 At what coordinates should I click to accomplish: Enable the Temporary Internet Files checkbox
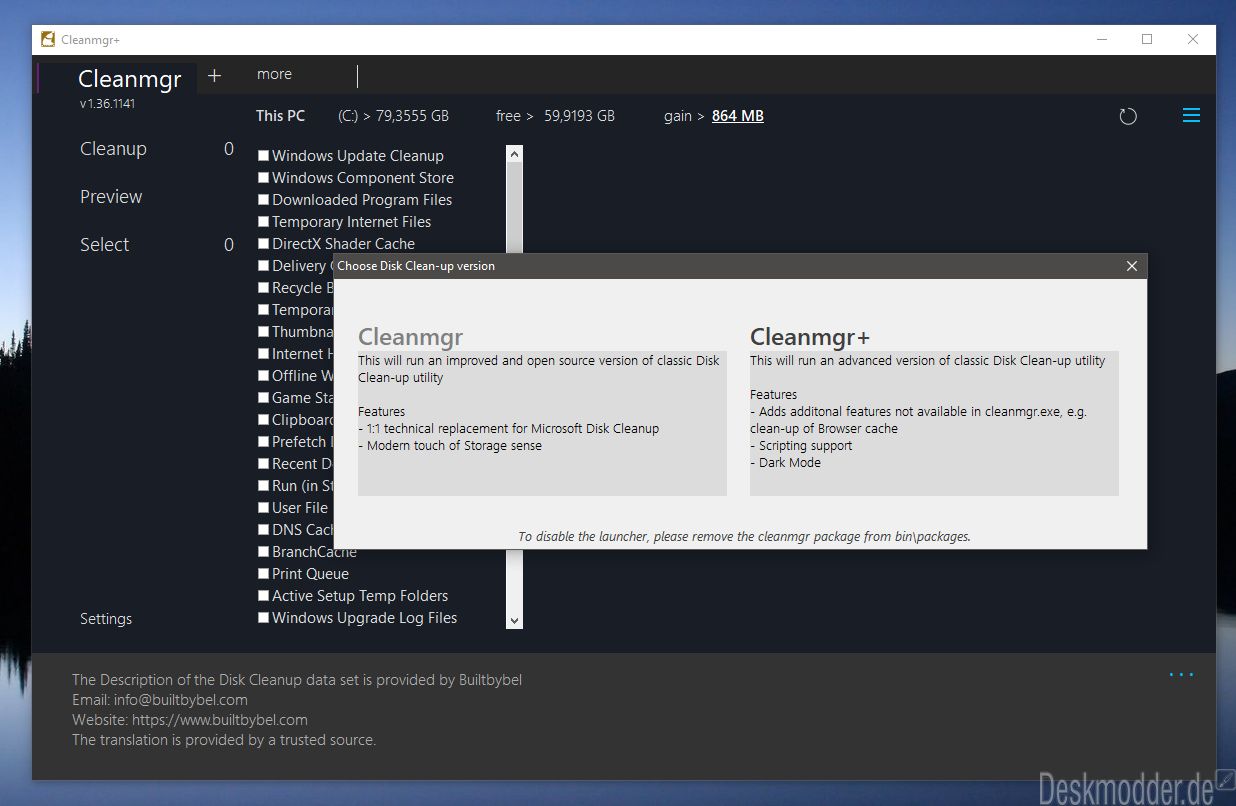coord(263,222)
